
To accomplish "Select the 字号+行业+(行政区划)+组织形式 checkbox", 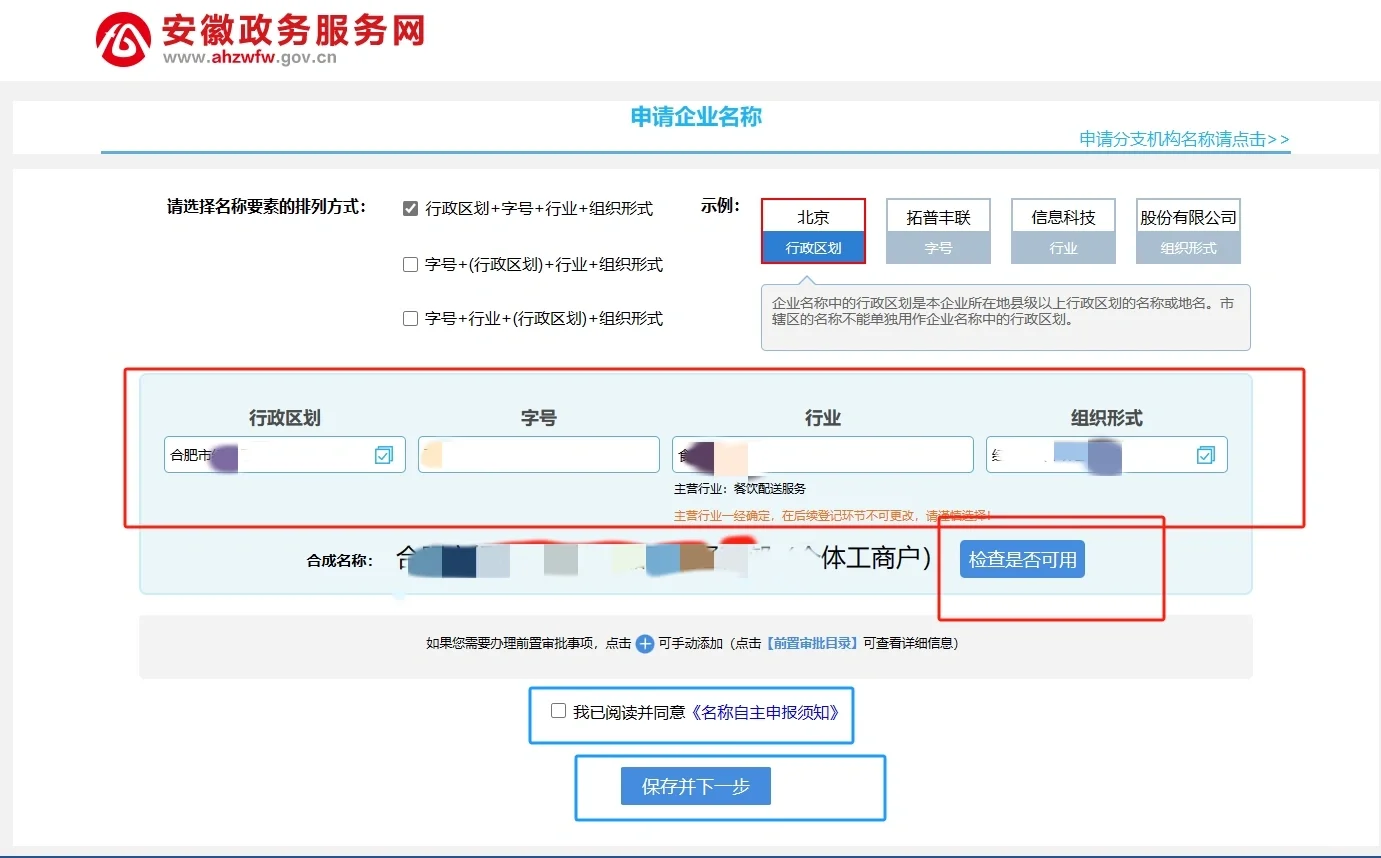I will pos(410,319).
